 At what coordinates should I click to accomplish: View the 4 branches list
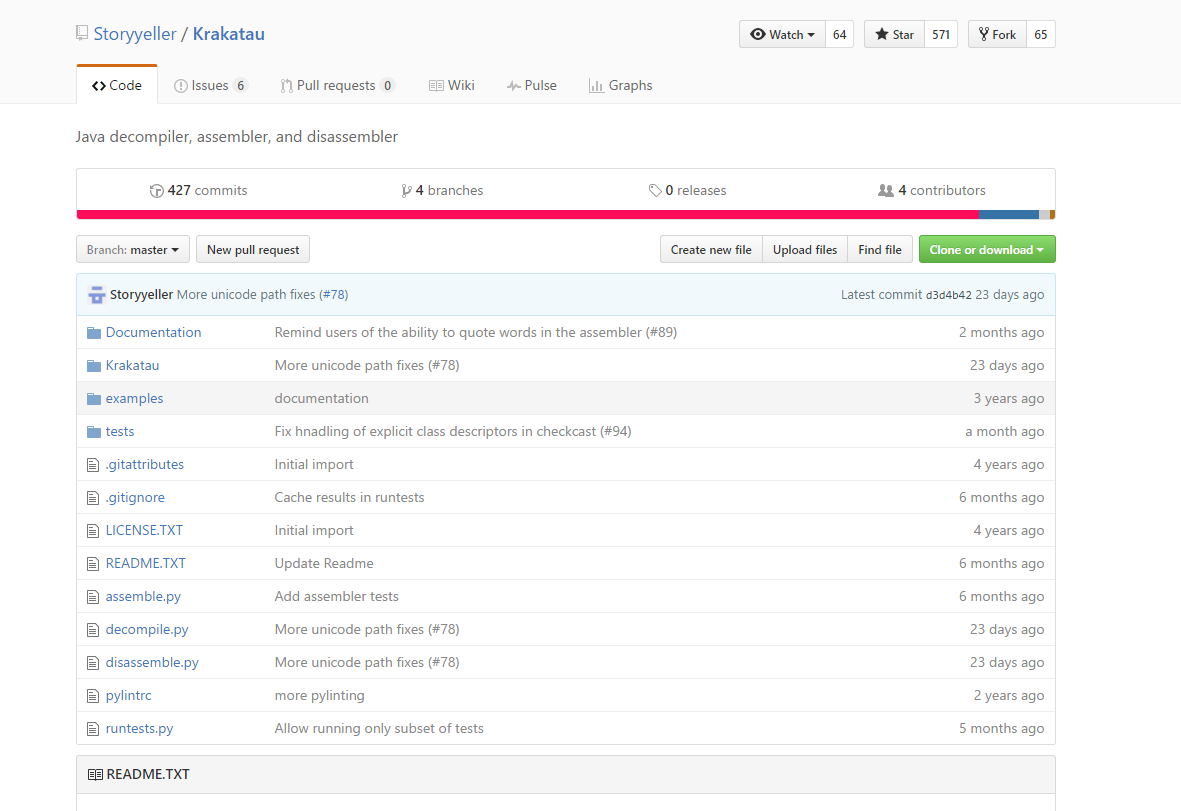coord(443,191)
